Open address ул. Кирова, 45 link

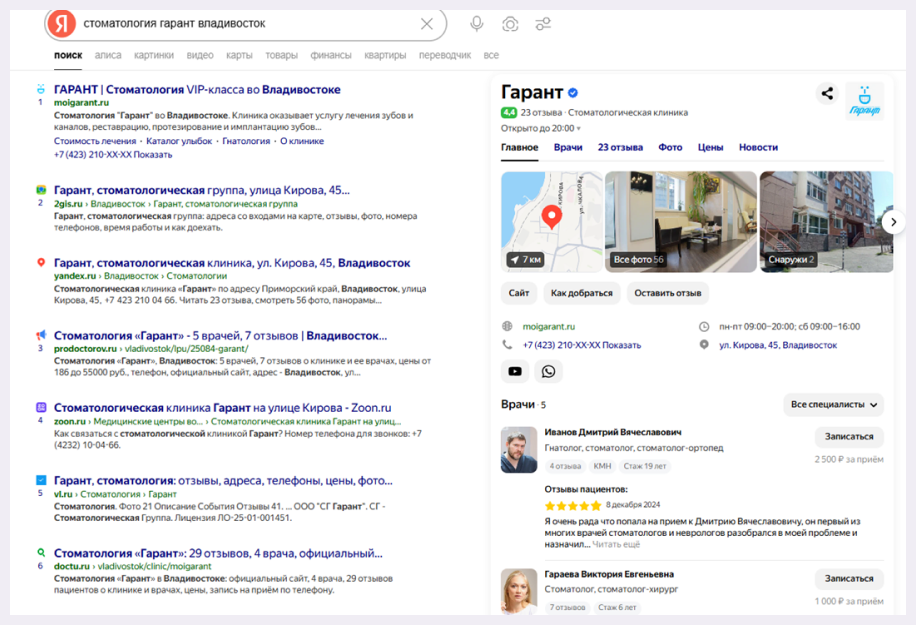click(778, 345)
